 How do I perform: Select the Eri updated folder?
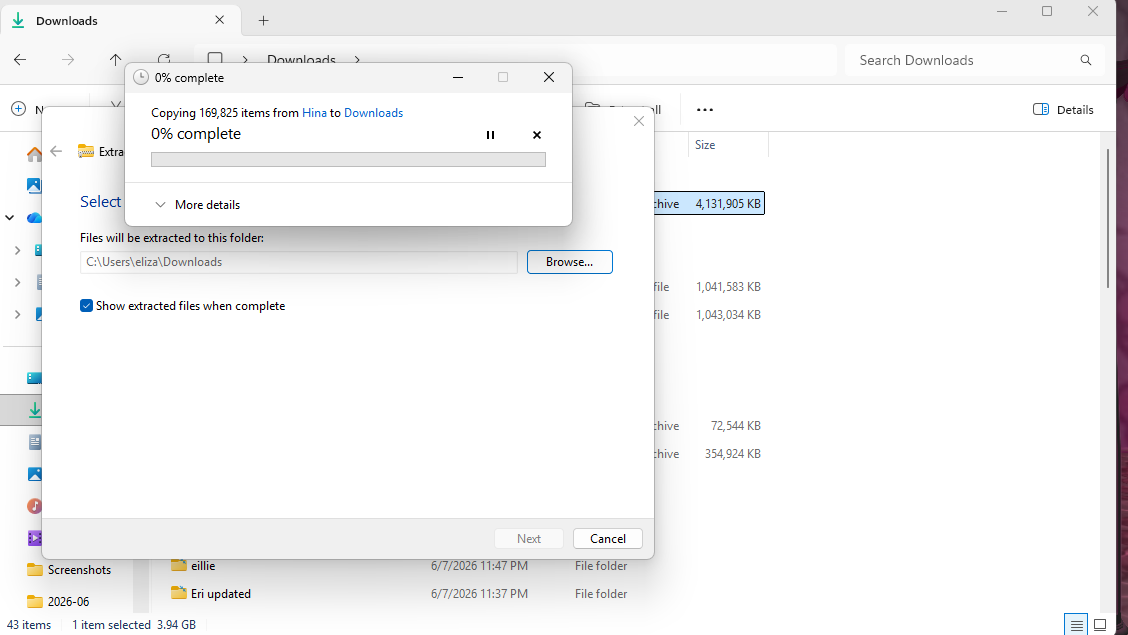click(221, 594)
